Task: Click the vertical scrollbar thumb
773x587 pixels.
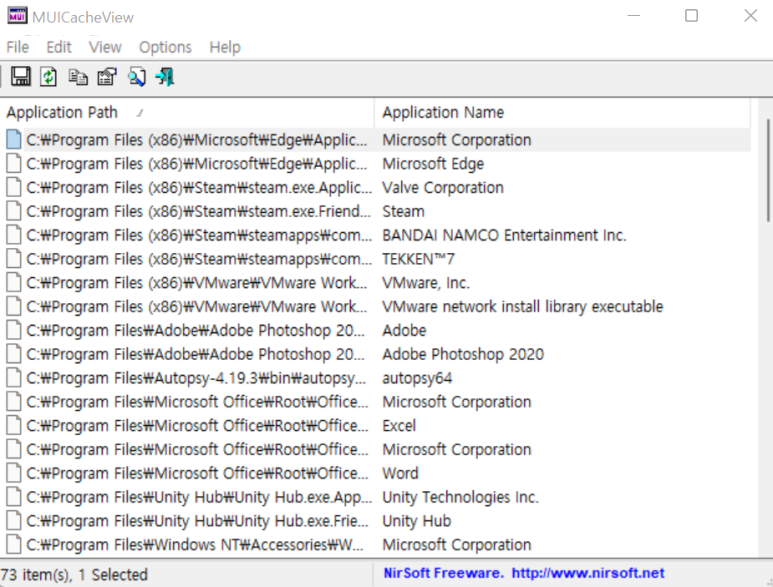Action: (x=768, y=170)
